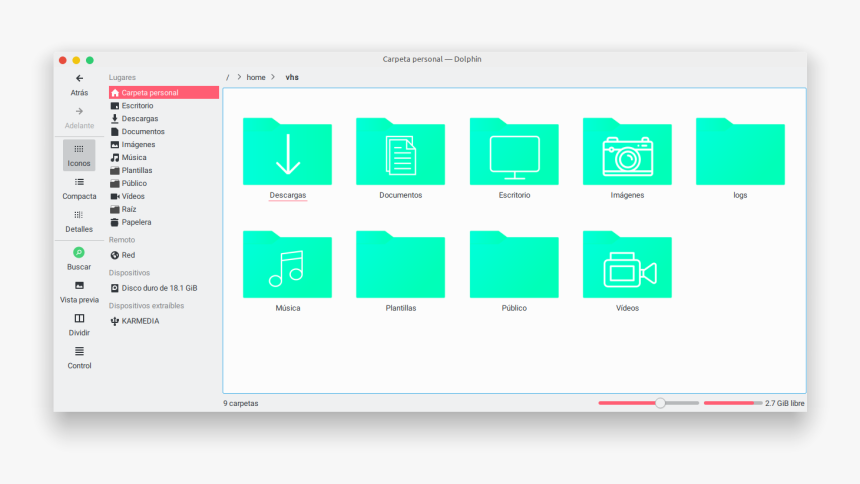
Task: Switch to Compacta view mode
Action: [x=79, y=188]
